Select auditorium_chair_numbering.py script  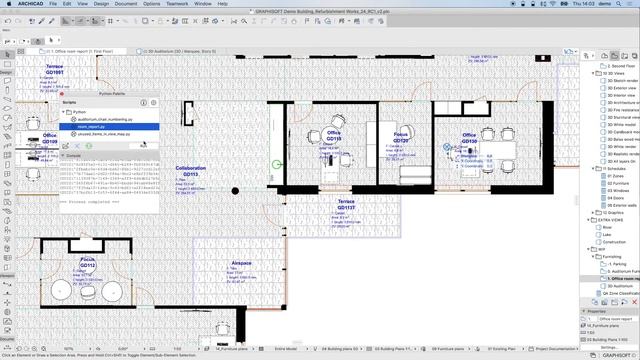point(109,119)
